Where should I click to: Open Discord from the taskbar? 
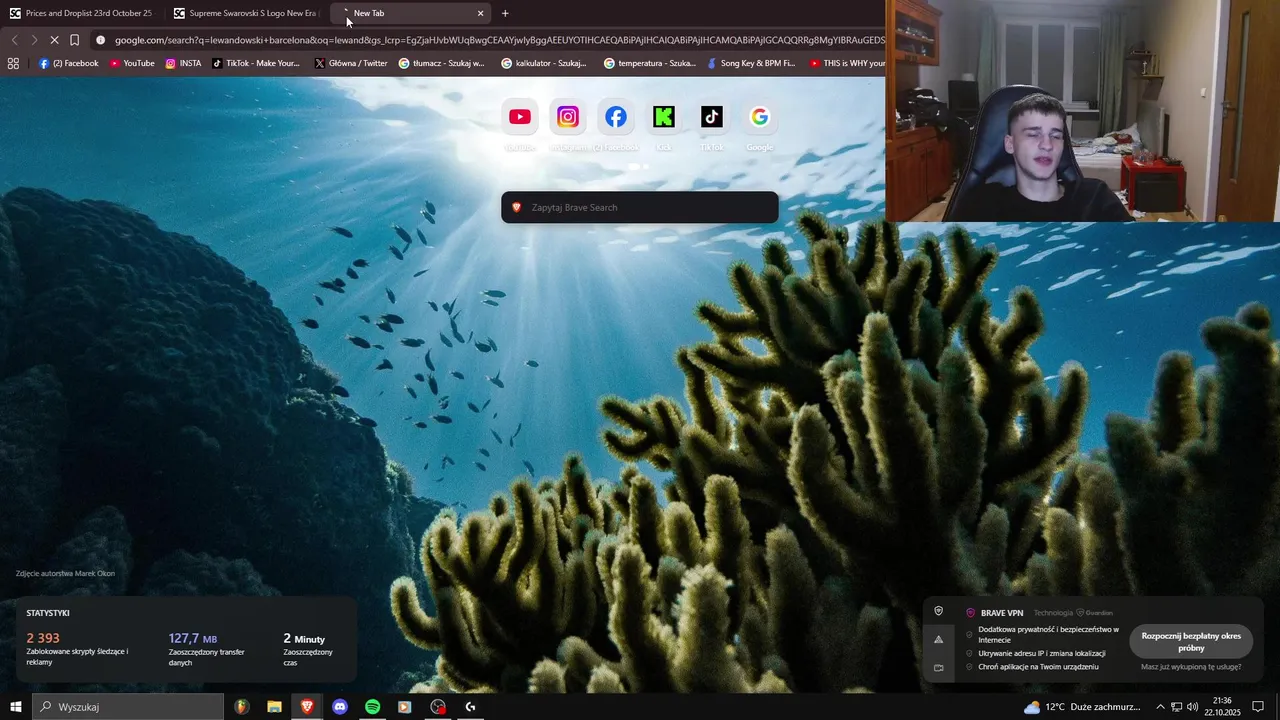tap(340, 707)
